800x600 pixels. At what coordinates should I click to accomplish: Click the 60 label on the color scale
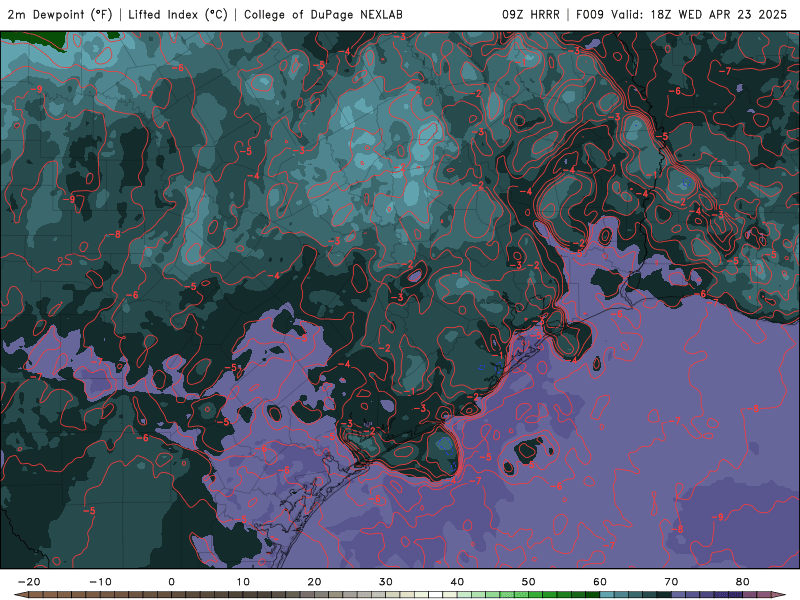pos(600,582)
